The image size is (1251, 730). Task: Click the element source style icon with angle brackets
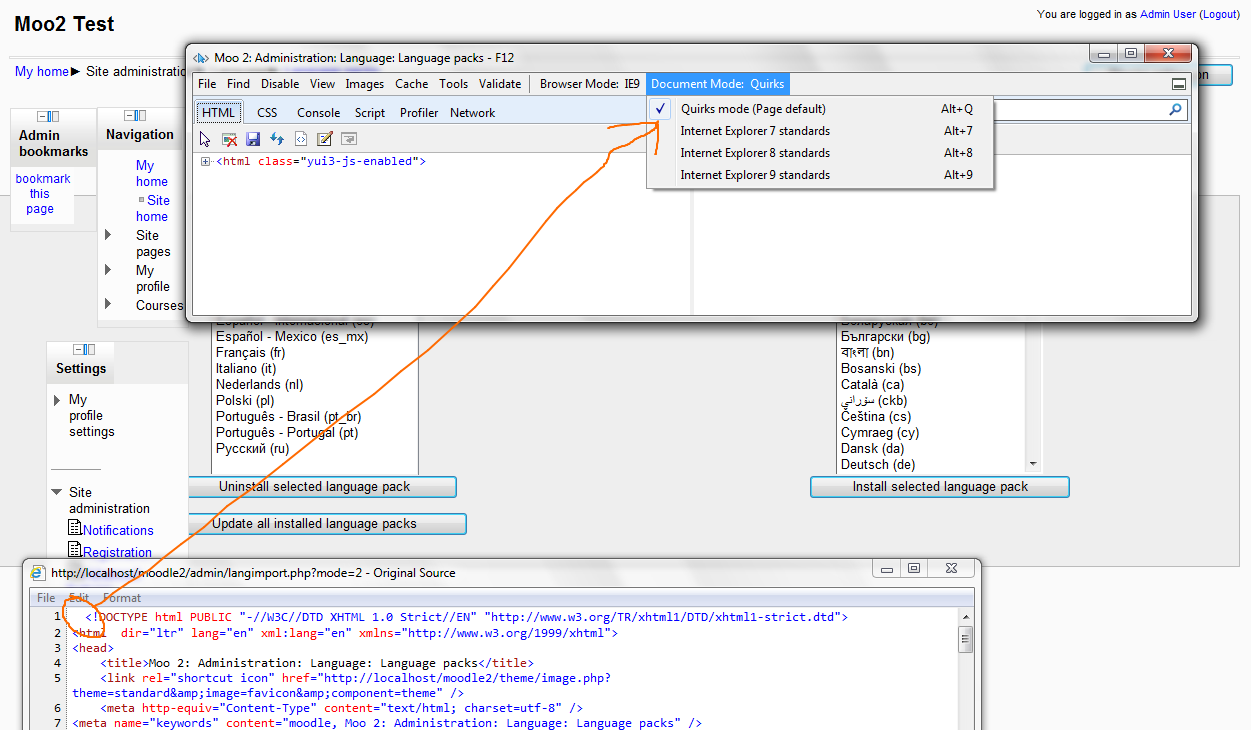click(300, 139)
